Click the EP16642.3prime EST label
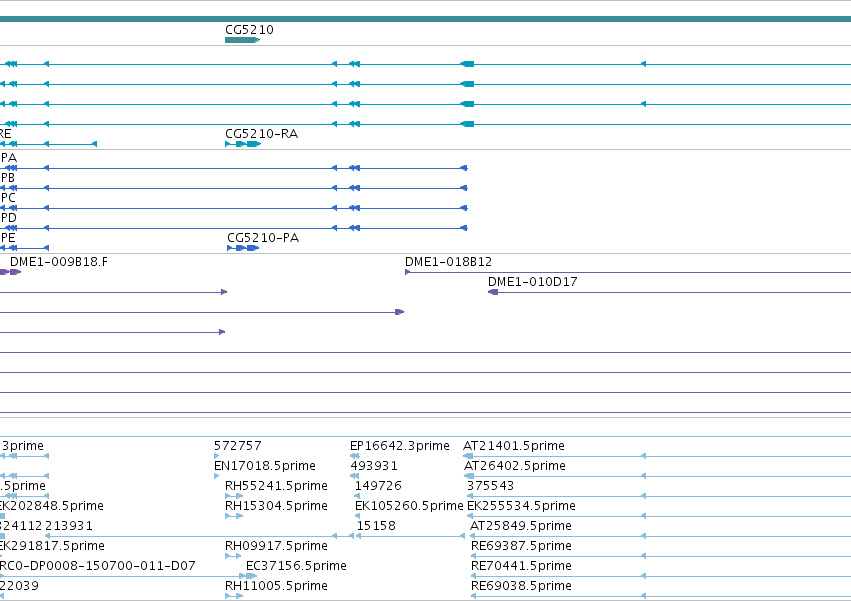Screen dimensions: 851x601 coord(400,446)
